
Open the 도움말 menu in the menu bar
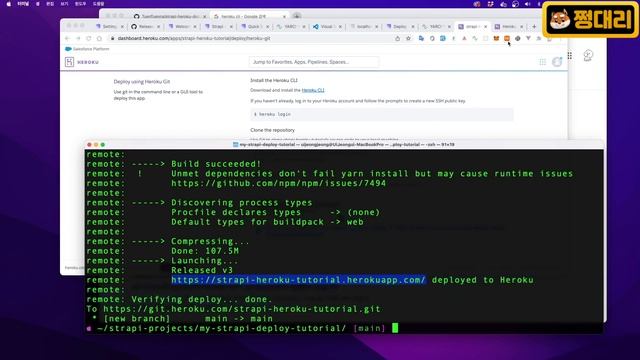tap(98, 4)
